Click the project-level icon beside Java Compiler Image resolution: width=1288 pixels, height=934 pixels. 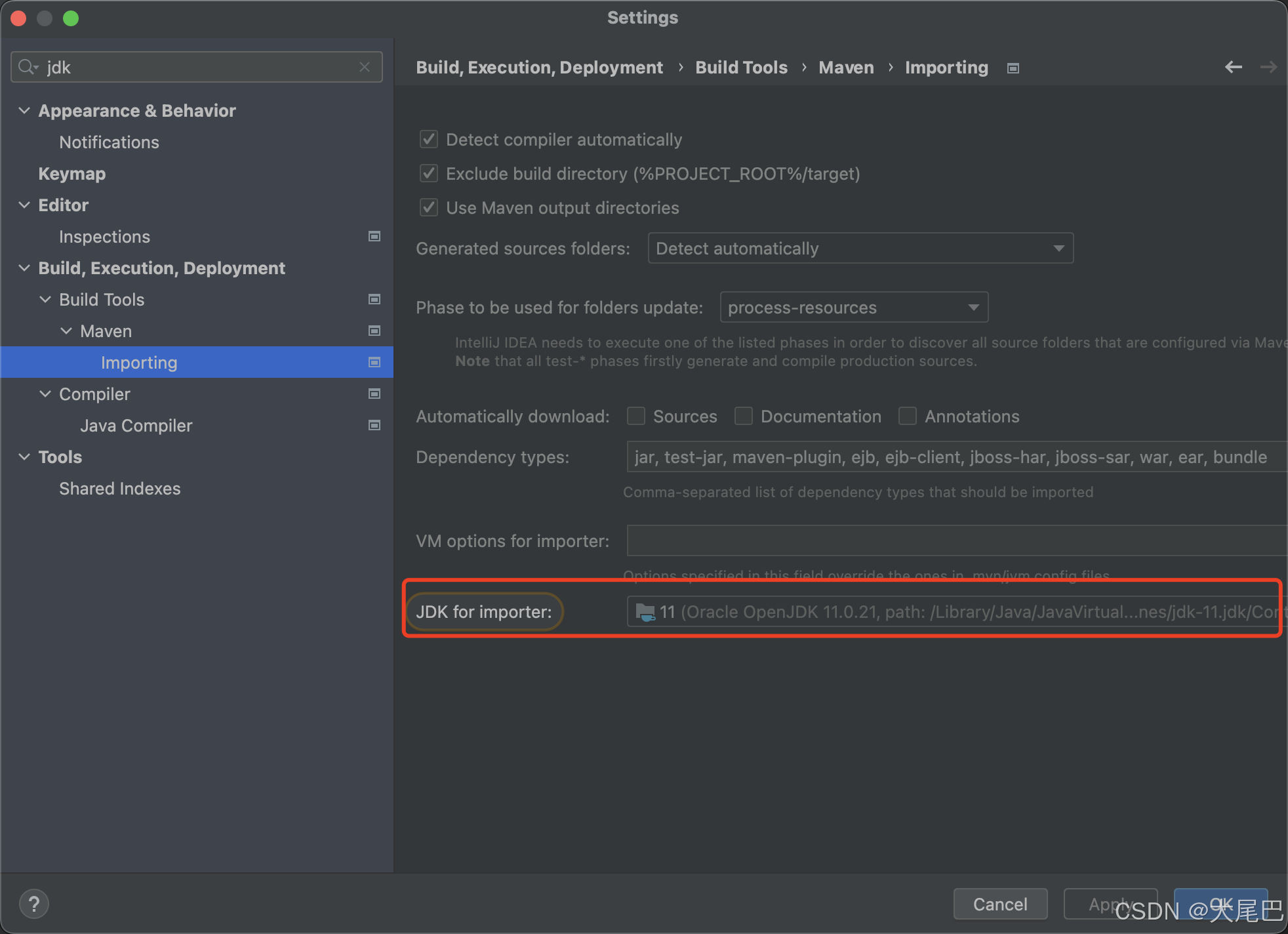(x=374, y=425)
